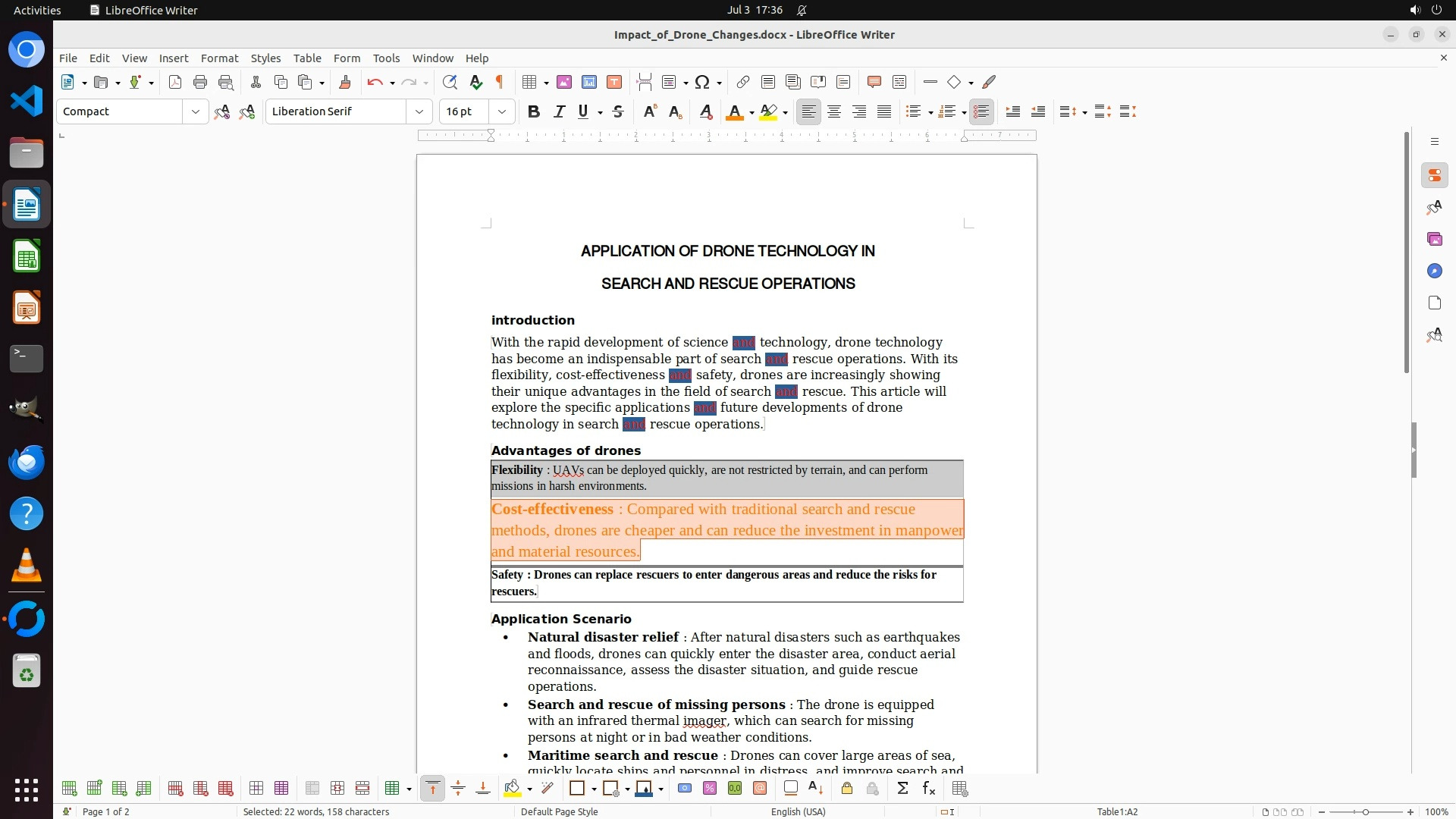Click English (USA) language in status bar
Screen dimensions: 1456x819
(x=798, y=811)
